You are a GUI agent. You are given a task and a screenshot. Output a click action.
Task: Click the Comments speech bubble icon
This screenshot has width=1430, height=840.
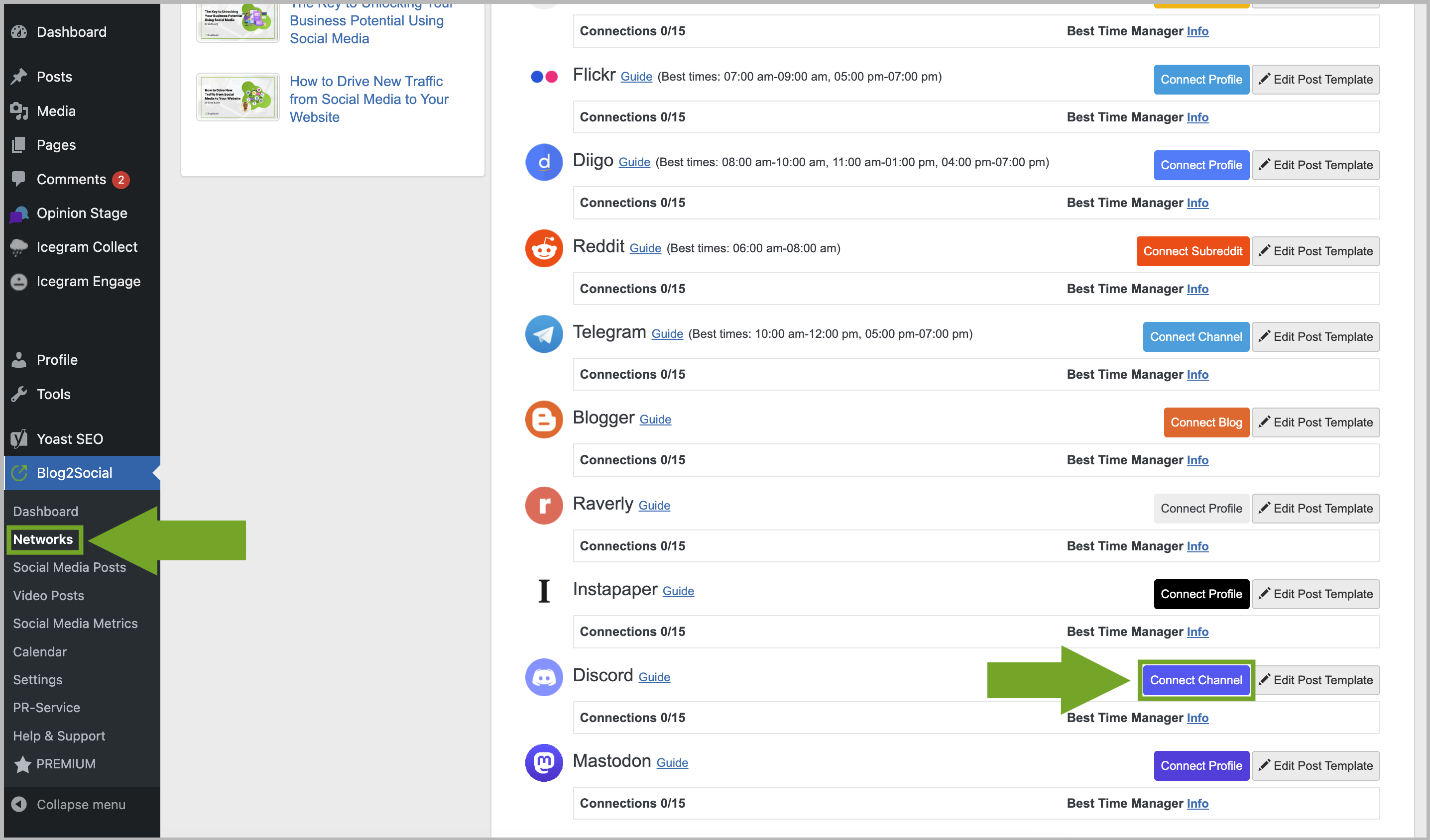click(19, 179)
